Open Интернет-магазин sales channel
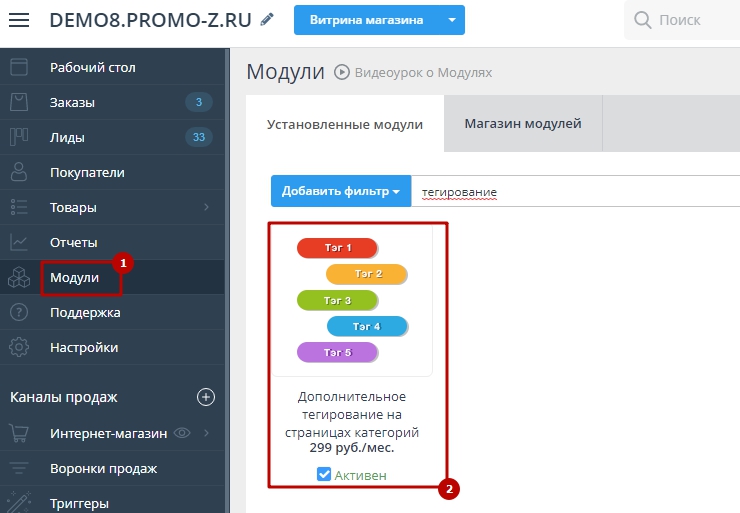Screen dimensions: 740x513 pos(109,433)
